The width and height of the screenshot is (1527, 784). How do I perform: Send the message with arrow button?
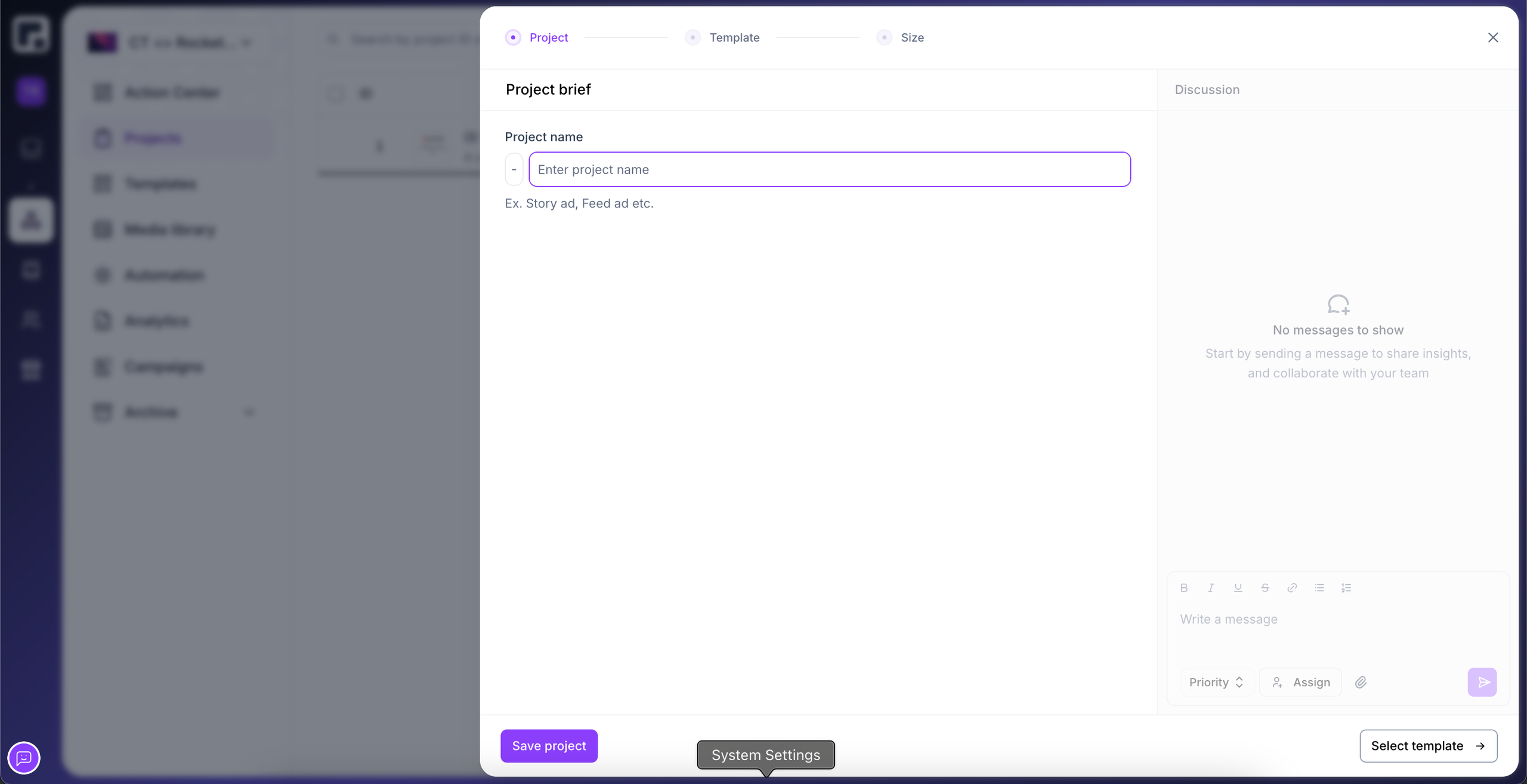point(1482,683)
